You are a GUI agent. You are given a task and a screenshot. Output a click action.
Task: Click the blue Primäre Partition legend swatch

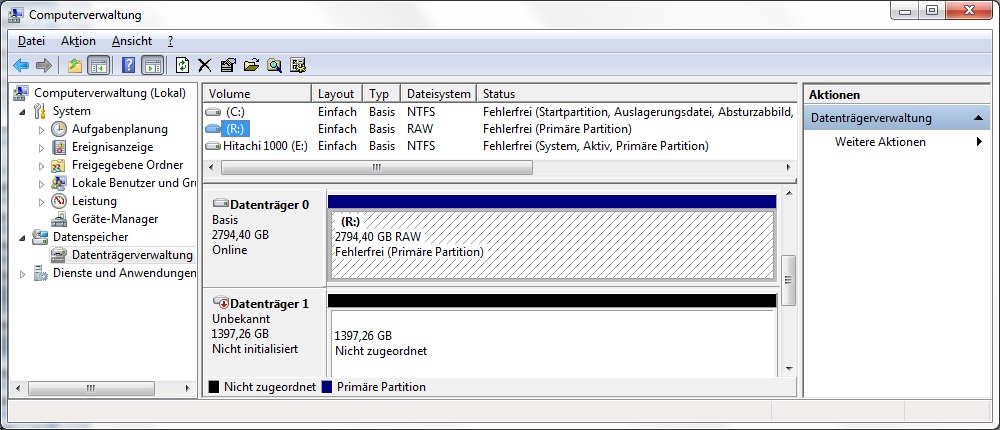327,387
